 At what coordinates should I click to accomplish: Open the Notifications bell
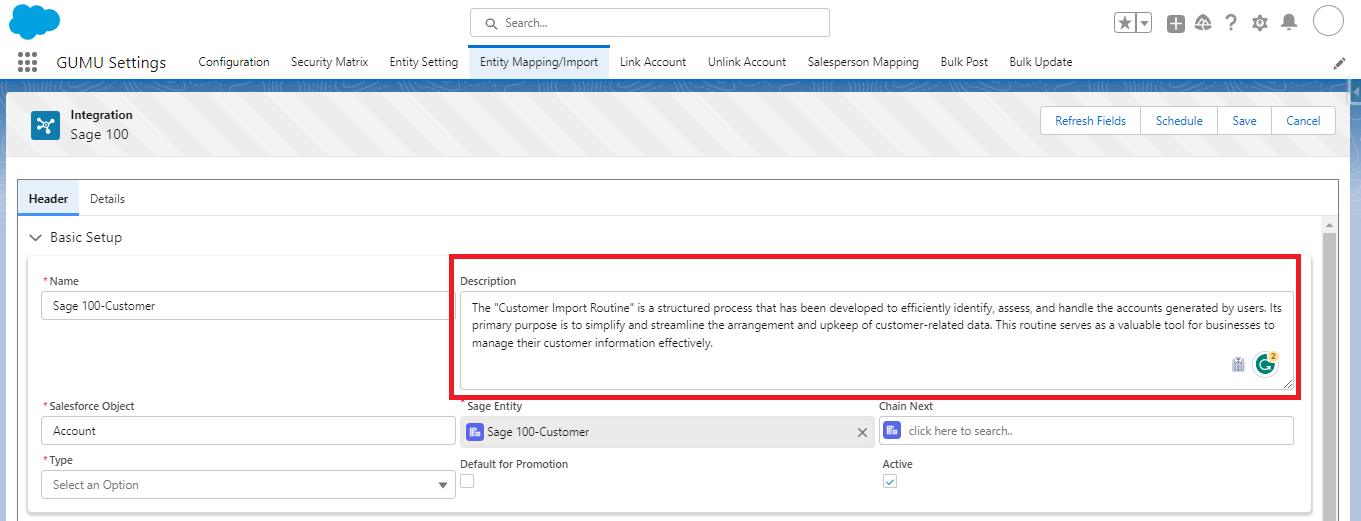(1289, 22)
